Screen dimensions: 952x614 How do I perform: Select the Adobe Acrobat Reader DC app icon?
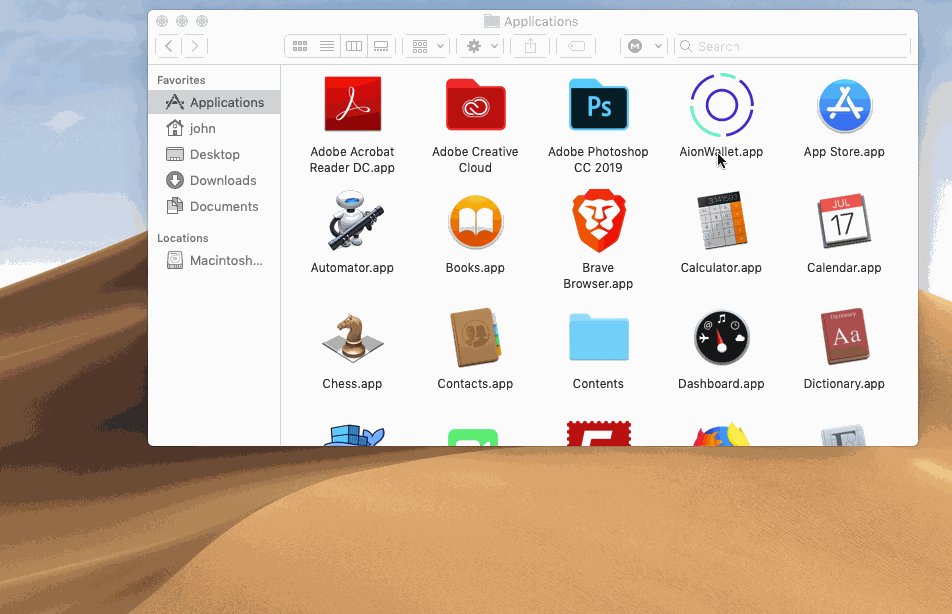(x=353, y=104)
